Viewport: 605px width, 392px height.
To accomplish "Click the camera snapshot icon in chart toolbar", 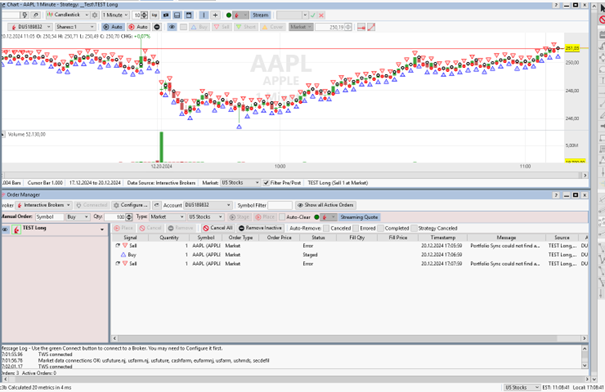I will coord(166,15).
